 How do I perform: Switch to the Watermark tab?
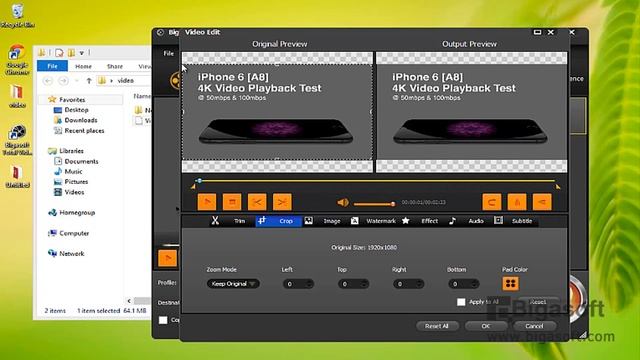pyautogui.click(x=381, y=221)
